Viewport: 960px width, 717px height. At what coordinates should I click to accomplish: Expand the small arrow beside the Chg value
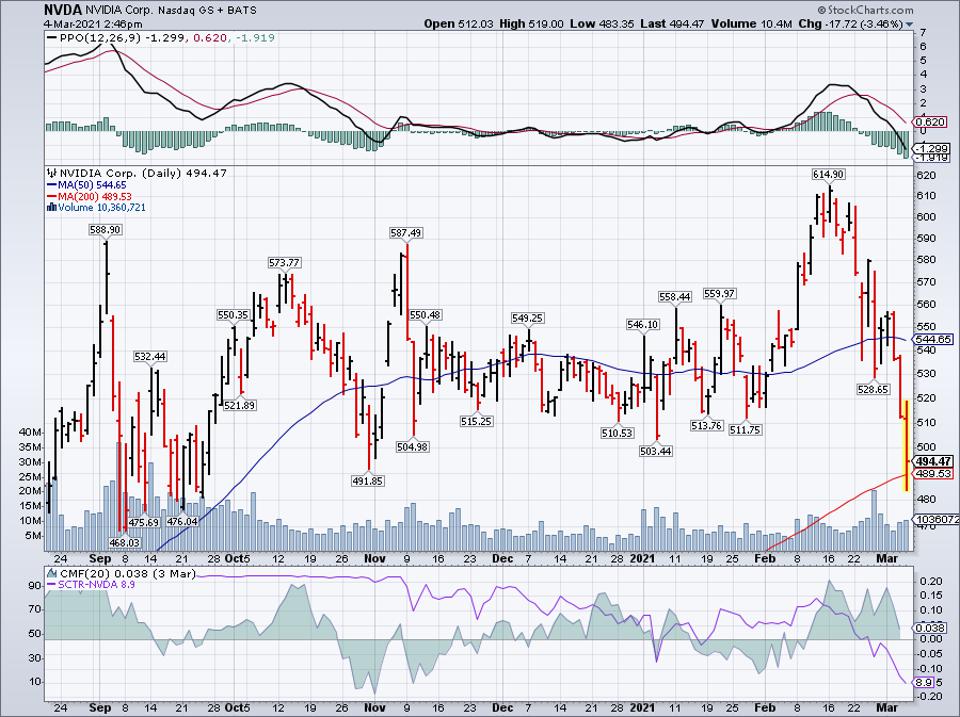pyautogui.click(x=910, y=23)
